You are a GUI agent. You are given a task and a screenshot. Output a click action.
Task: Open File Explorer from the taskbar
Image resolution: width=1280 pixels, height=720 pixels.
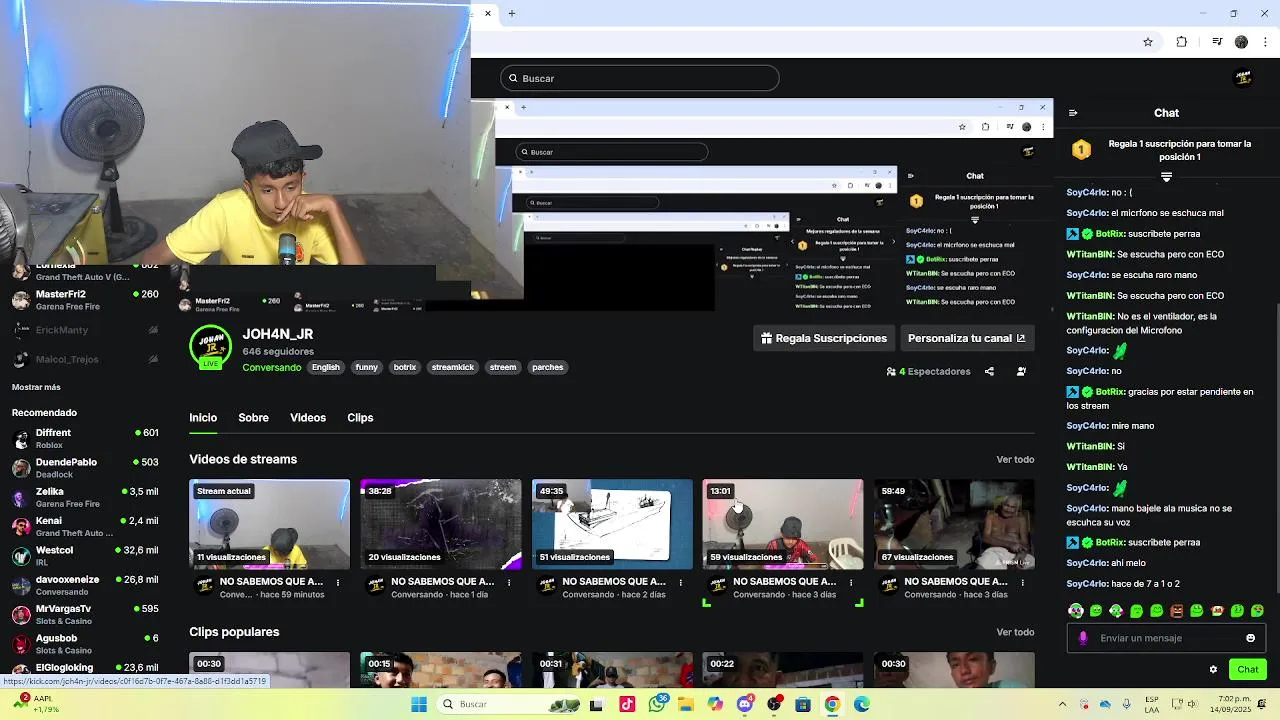(686, 704)
